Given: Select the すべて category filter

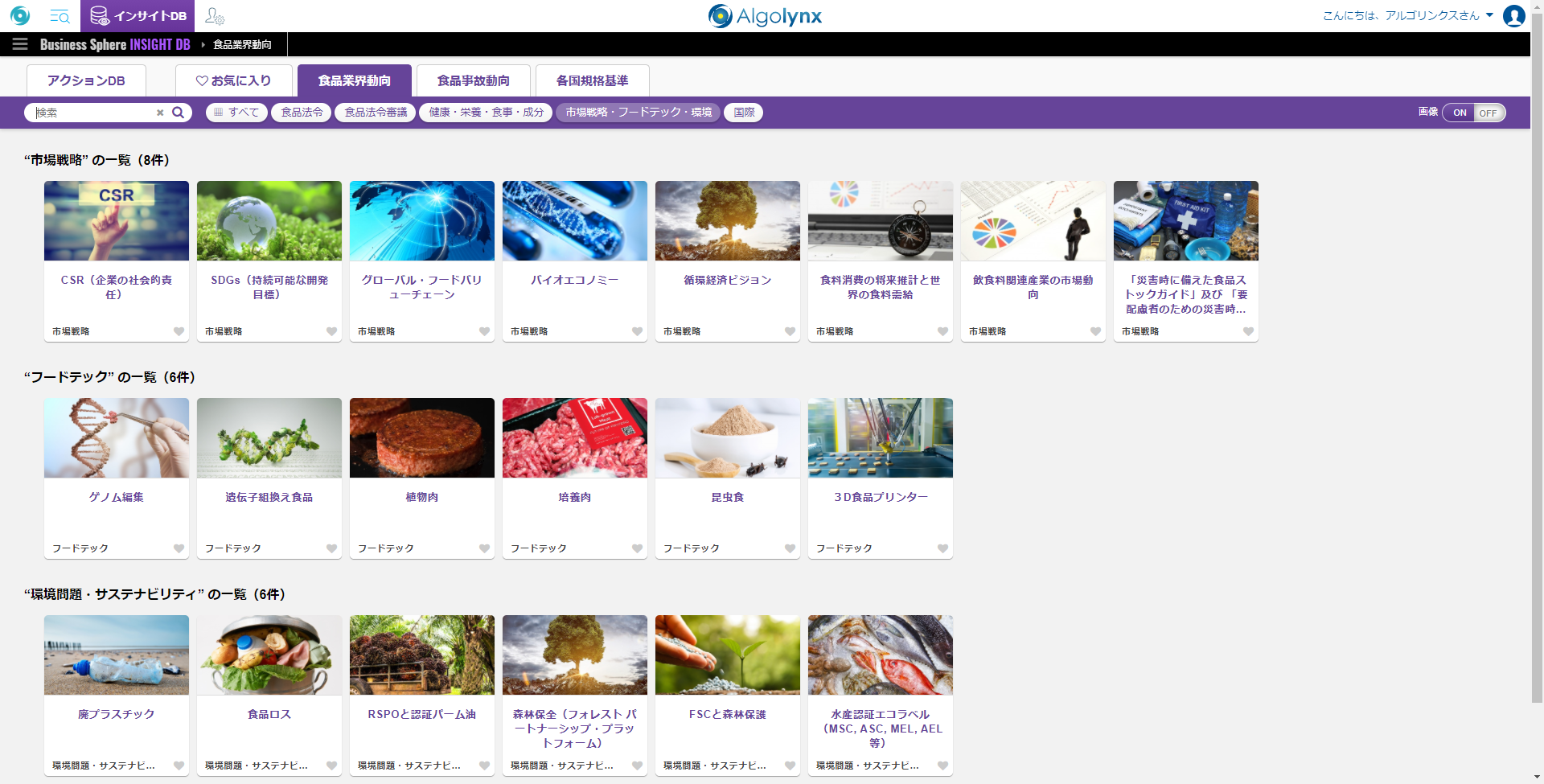Looking at the screenshot, I should [x=236, y=113].
